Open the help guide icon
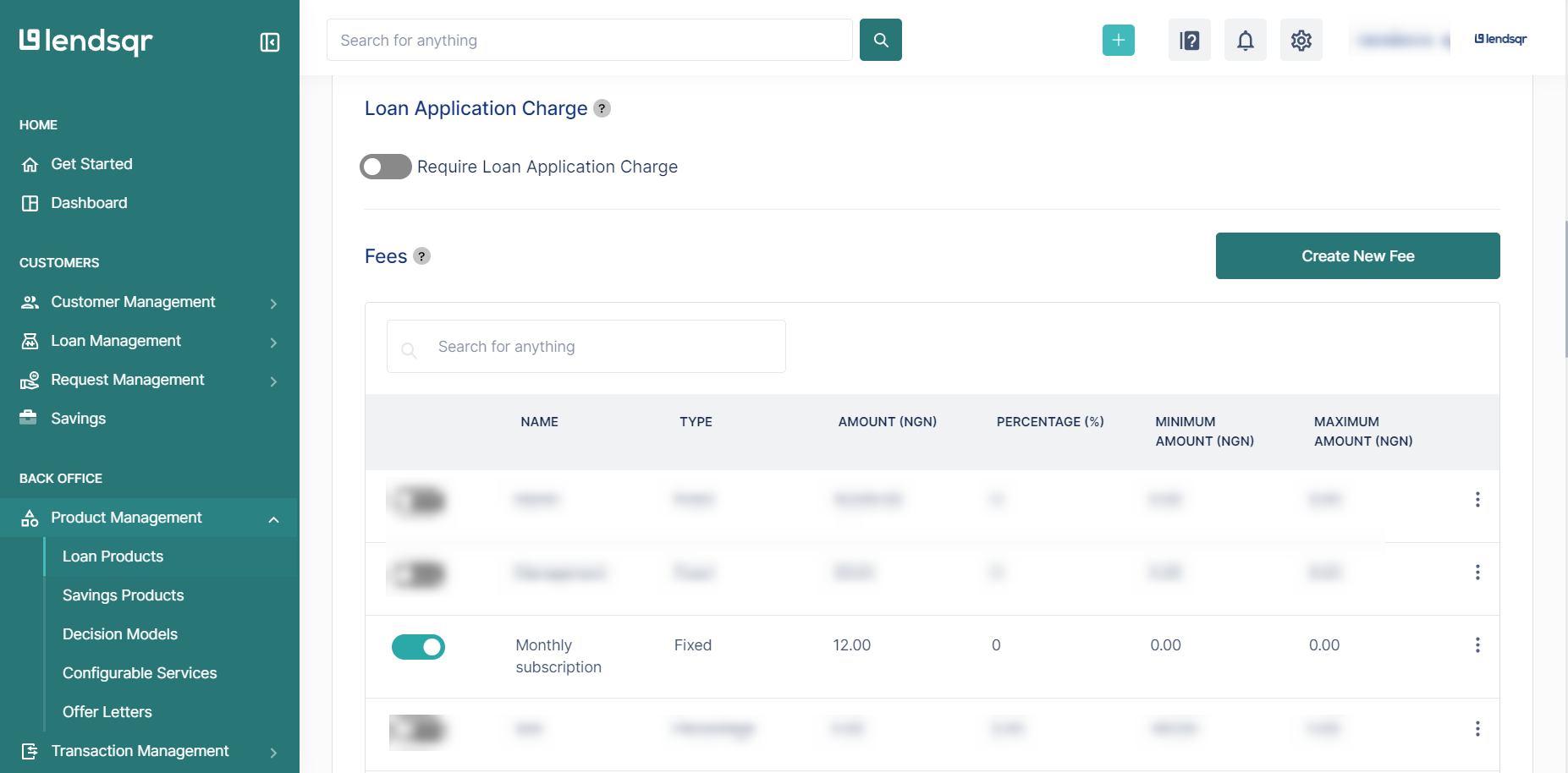Viewport: 1568px width, 773px height. pyautogui.click(x=1190, y=40)
